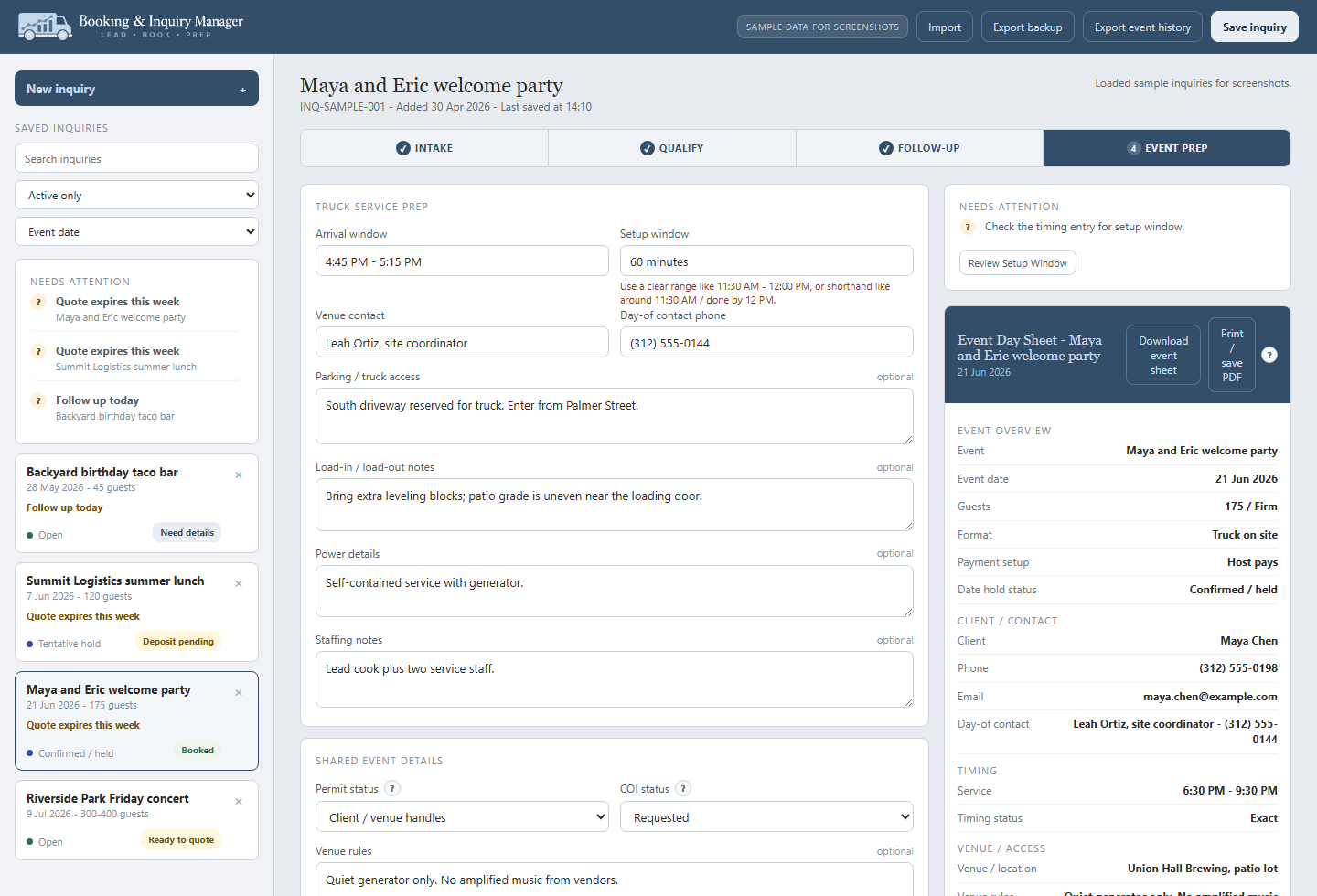Open Summit Logistics summer lunch inquiry
1317x896 pixels.
tap(136, 612)
